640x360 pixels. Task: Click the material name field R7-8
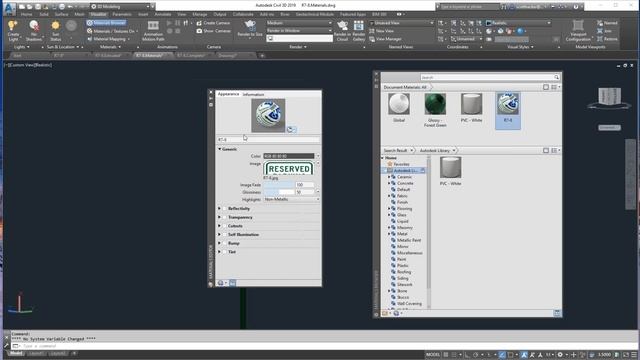(268, 140)
